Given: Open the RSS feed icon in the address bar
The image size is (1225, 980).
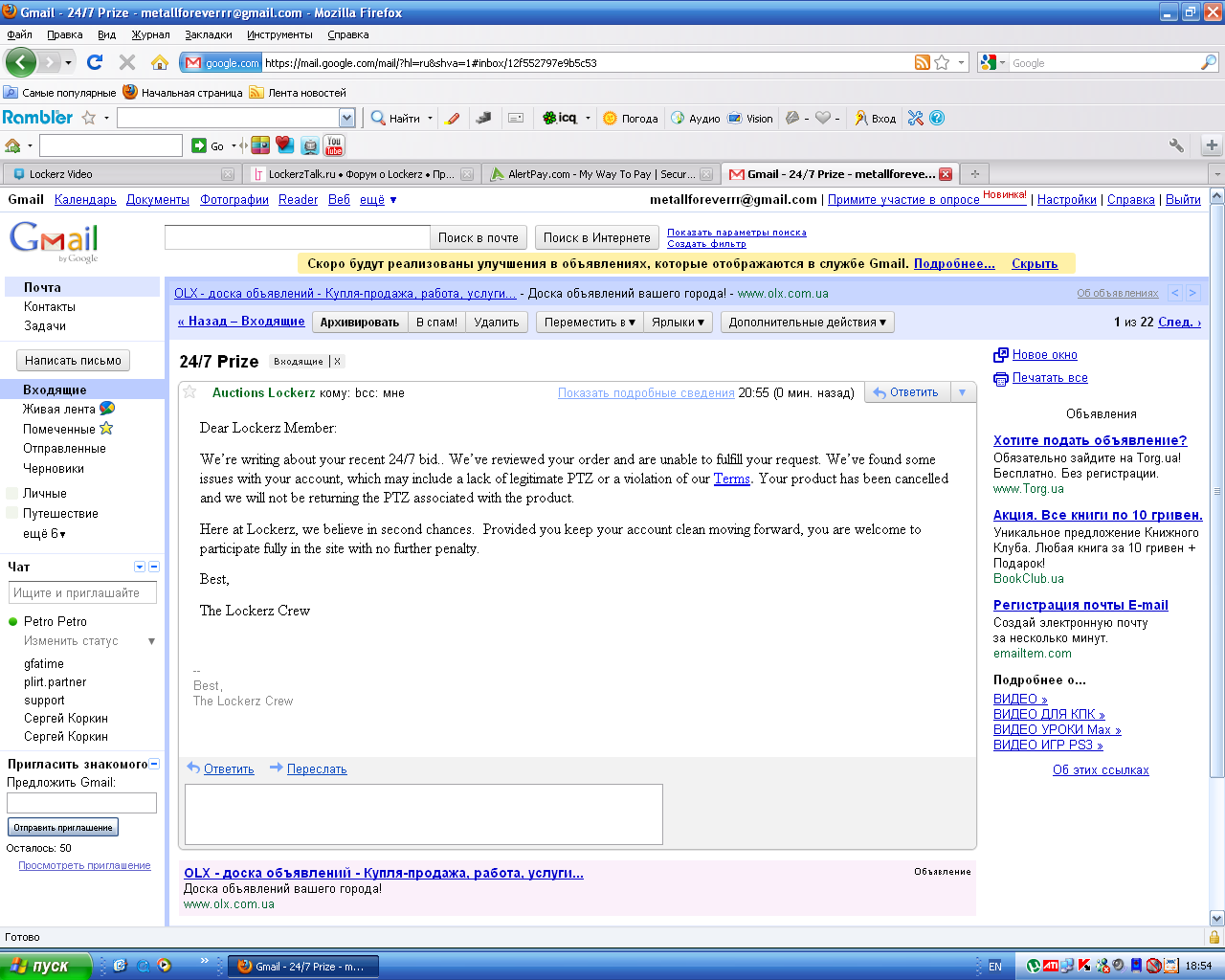Looking at the screenshot, I should (923, 62).
